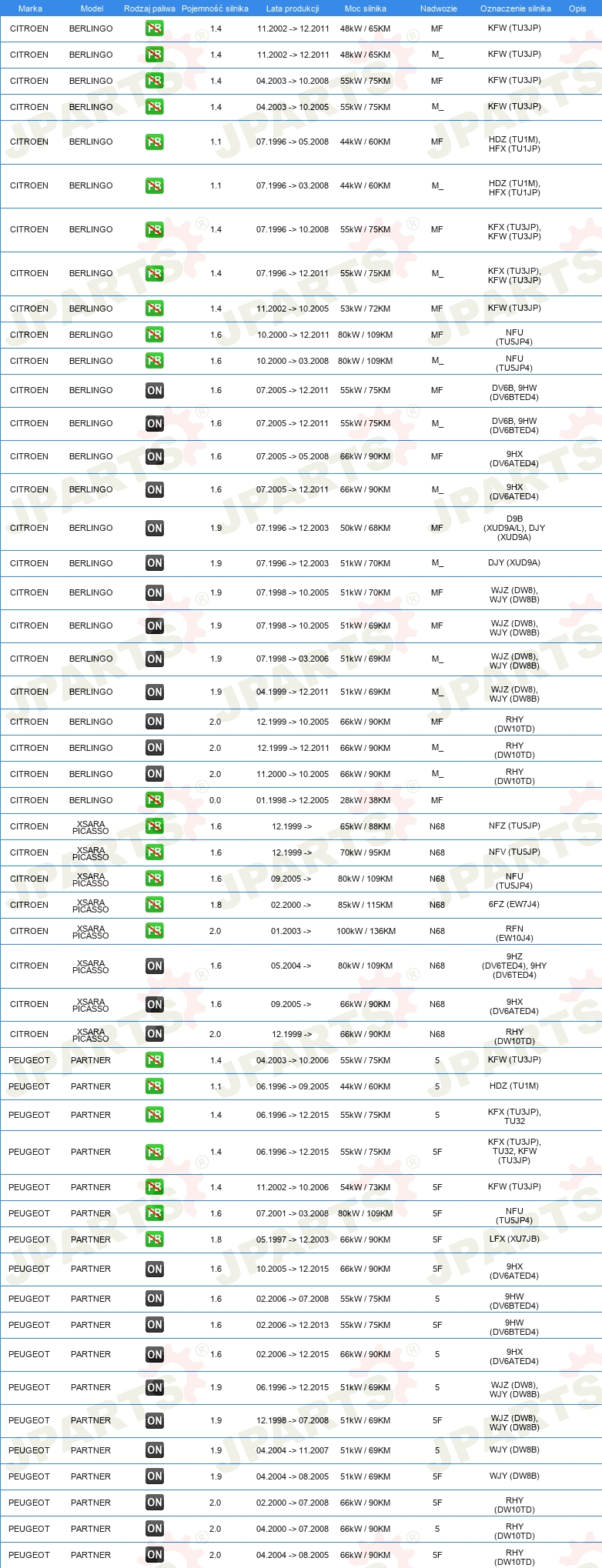602x1568 pixels.
Task: Click PB icon in Xsara Picasso 65kW/88KM row
Action: [x=154, y=826]
